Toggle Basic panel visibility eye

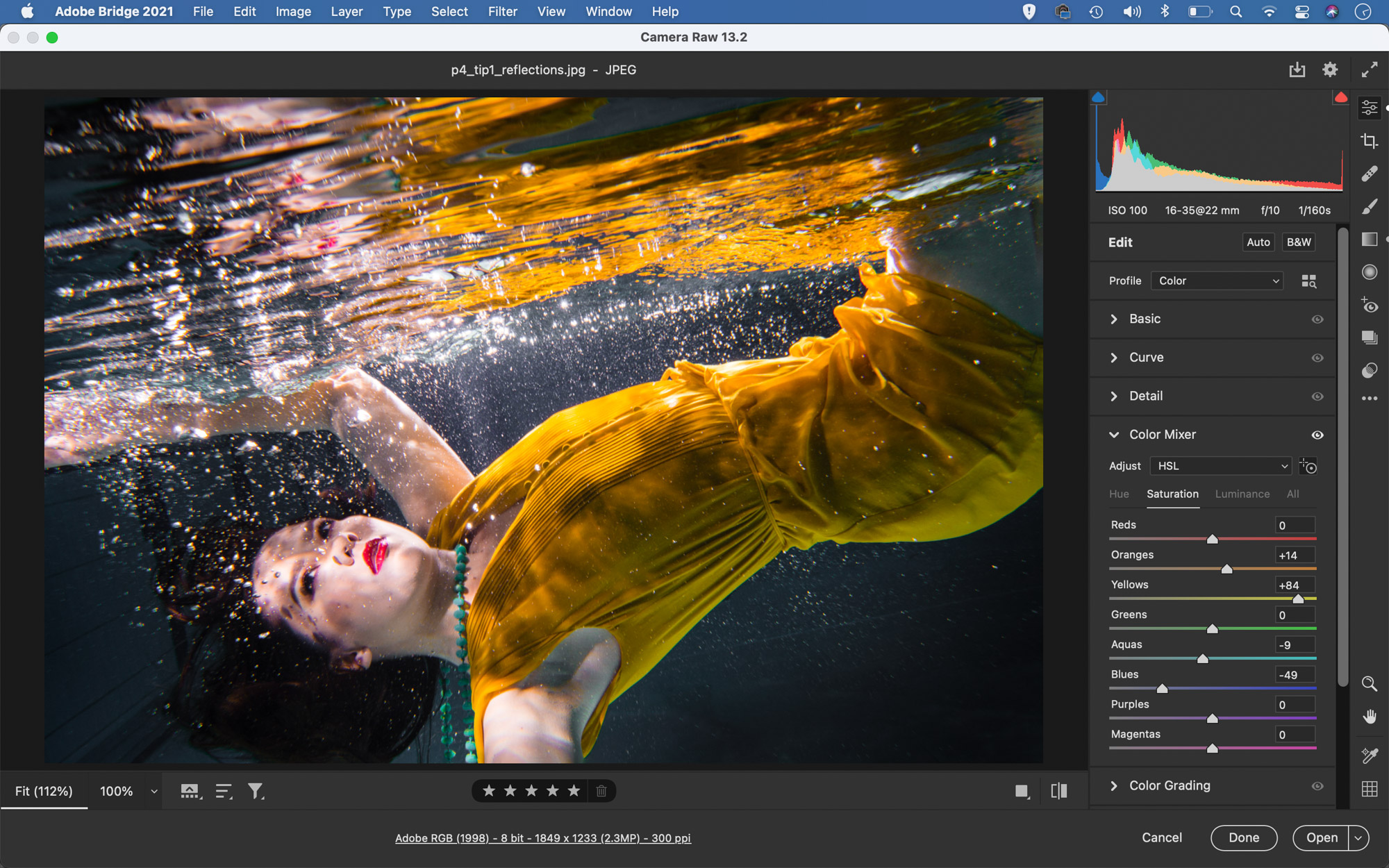tap(1317, 319)
